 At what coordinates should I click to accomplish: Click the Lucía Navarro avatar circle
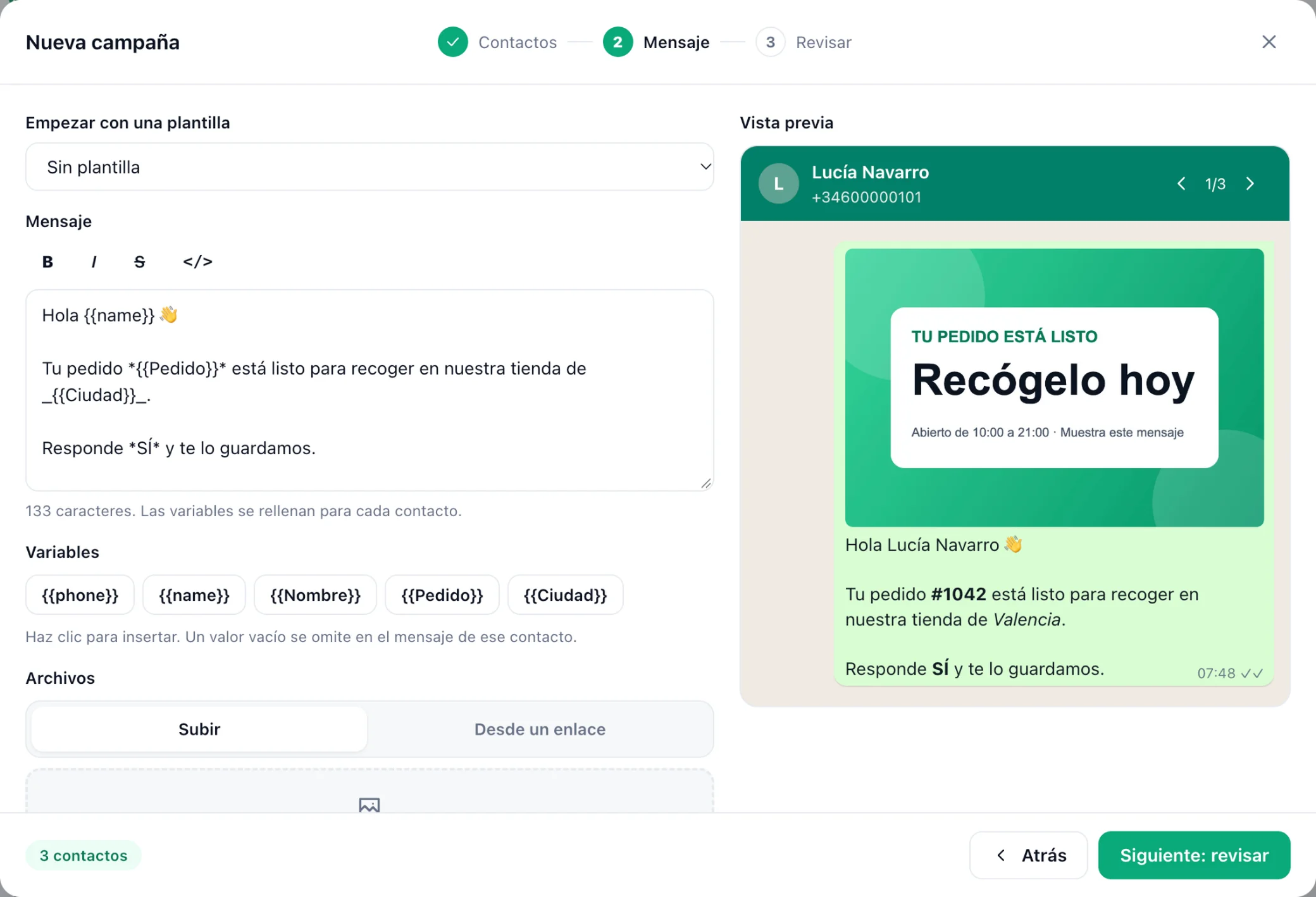[x=778, y=183]
